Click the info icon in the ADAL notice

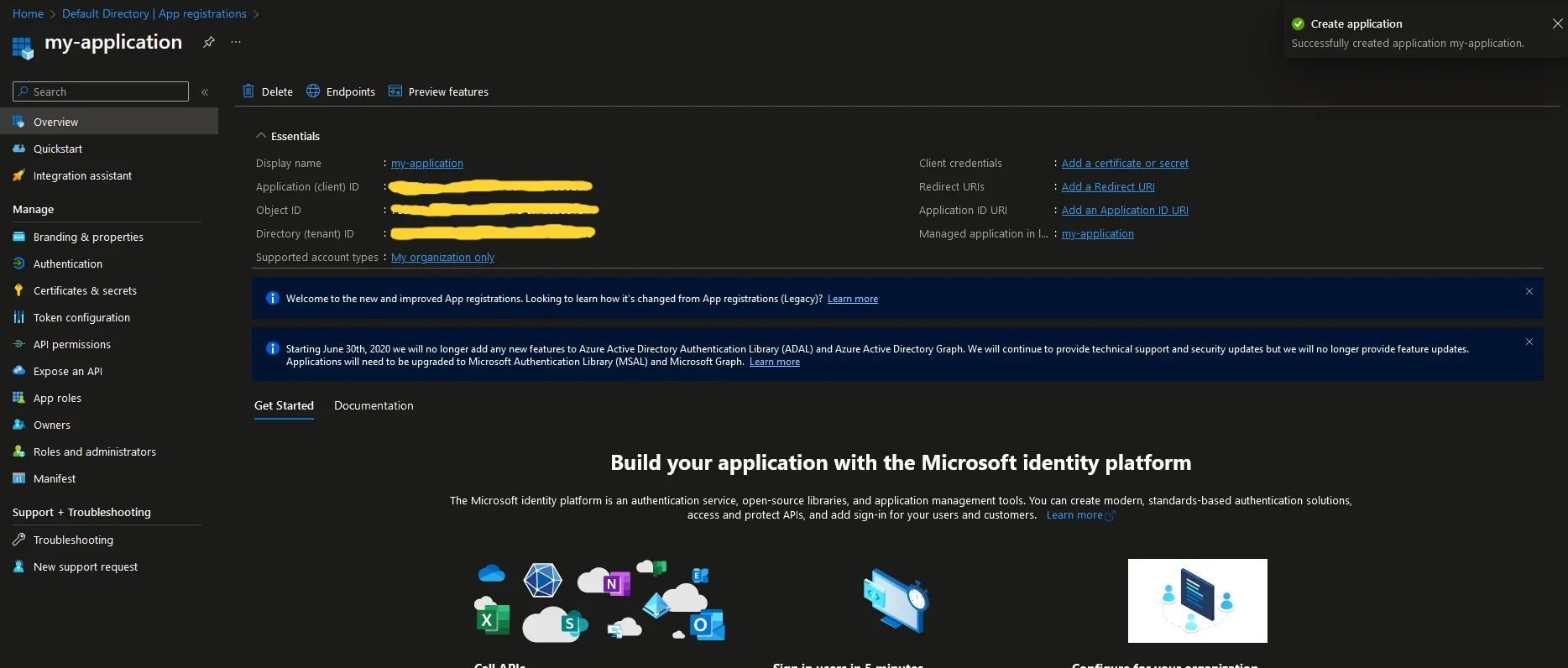pyautogui.click(x=272, y=348)
